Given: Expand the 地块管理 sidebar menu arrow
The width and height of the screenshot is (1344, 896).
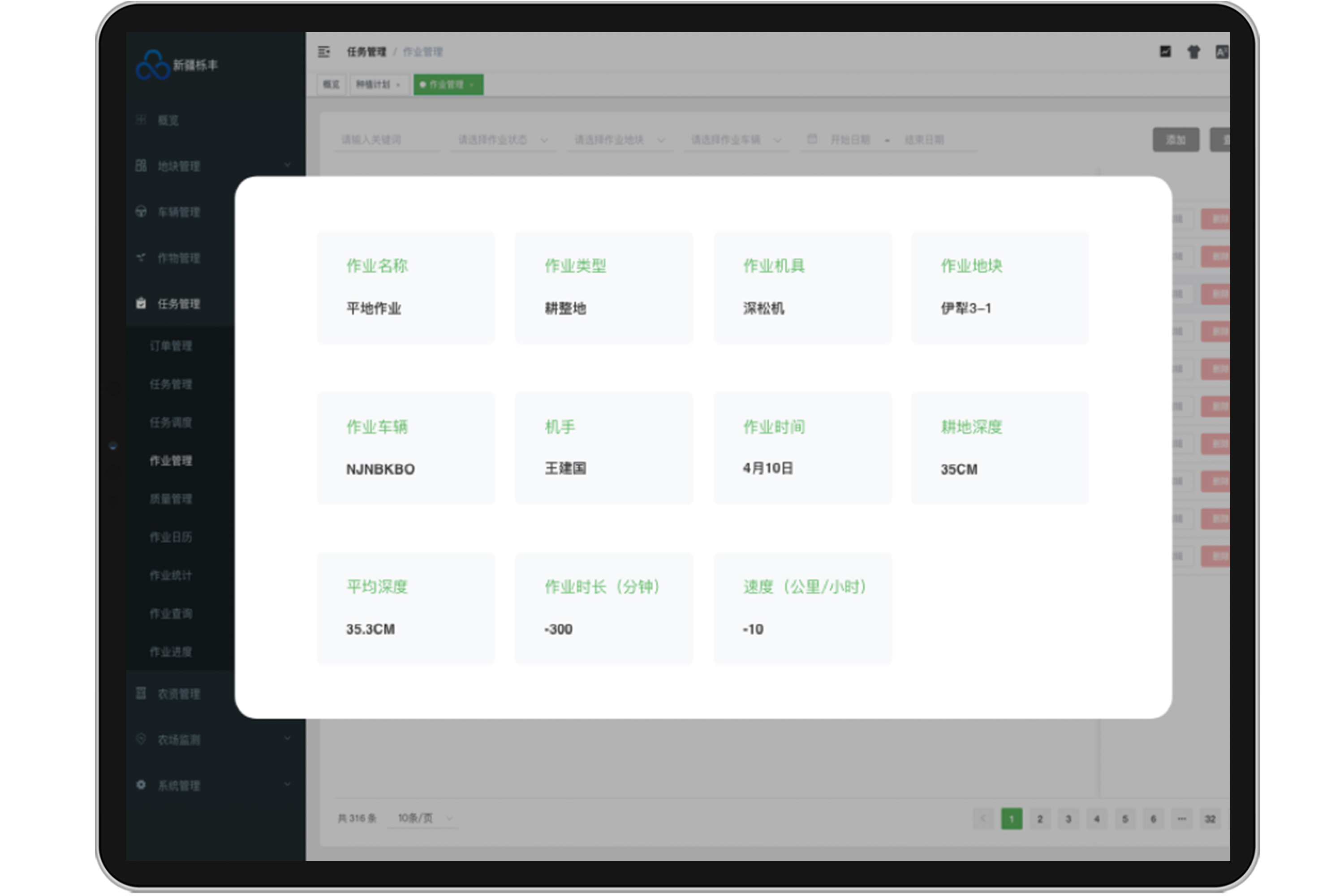Looking at the screenshot, I should pyautogui.click(x=288, y=165).
